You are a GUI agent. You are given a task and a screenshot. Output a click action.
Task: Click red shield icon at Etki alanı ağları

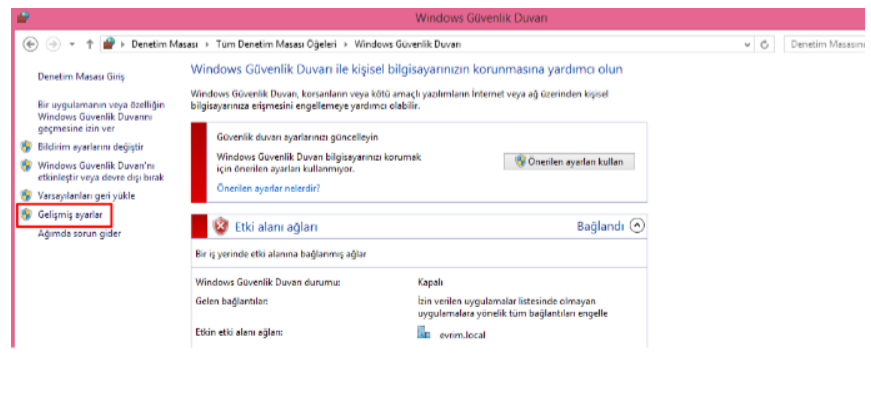pyautogui.click(x=221, y=227)
